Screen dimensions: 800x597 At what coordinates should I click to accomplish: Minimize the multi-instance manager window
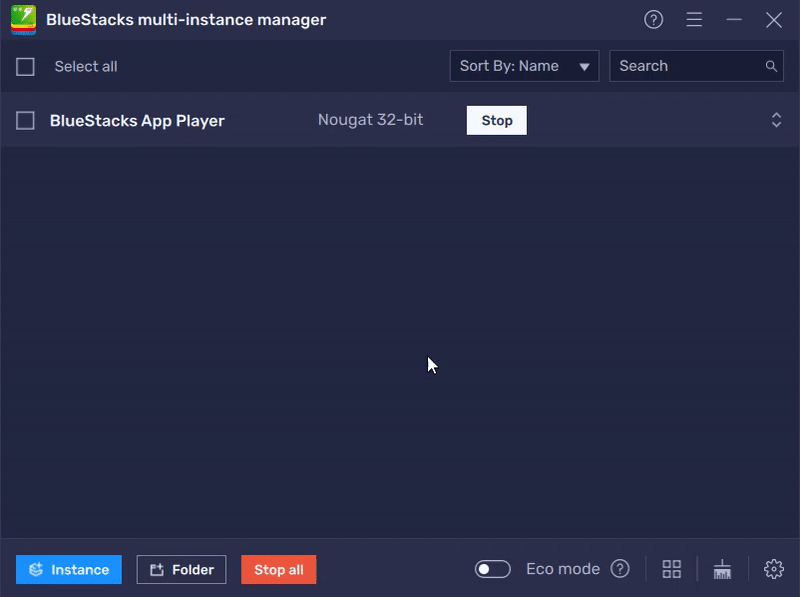(x=734, y=20)
